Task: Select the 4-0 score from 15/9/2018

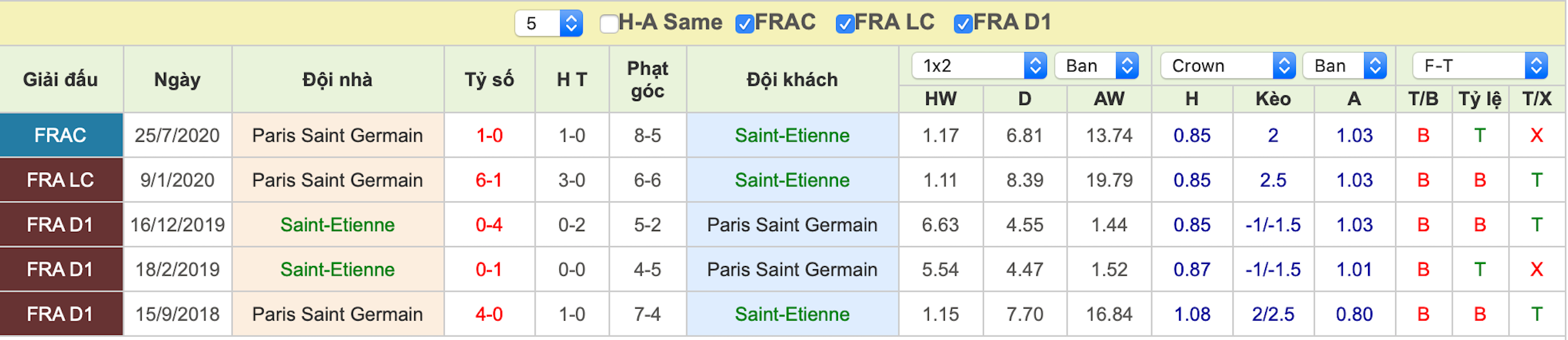Action: (x=489, y=314)
